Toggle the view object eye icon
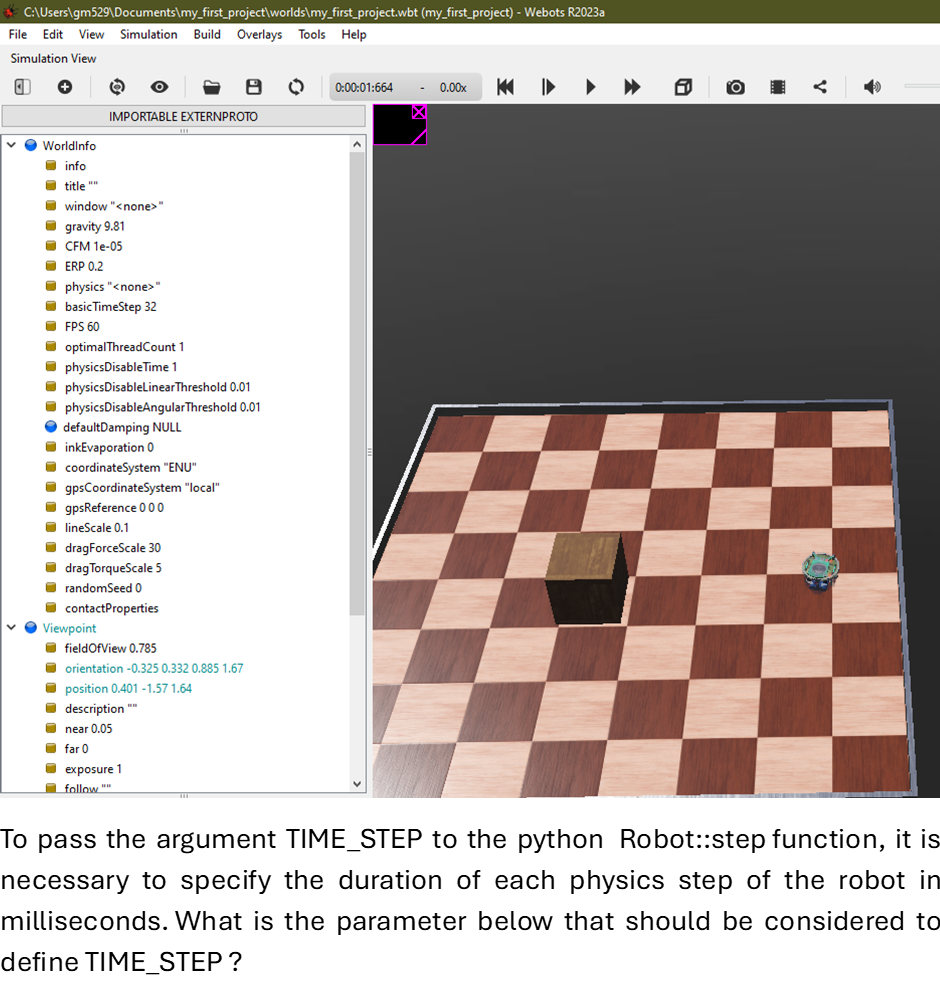 coord(159,87)
